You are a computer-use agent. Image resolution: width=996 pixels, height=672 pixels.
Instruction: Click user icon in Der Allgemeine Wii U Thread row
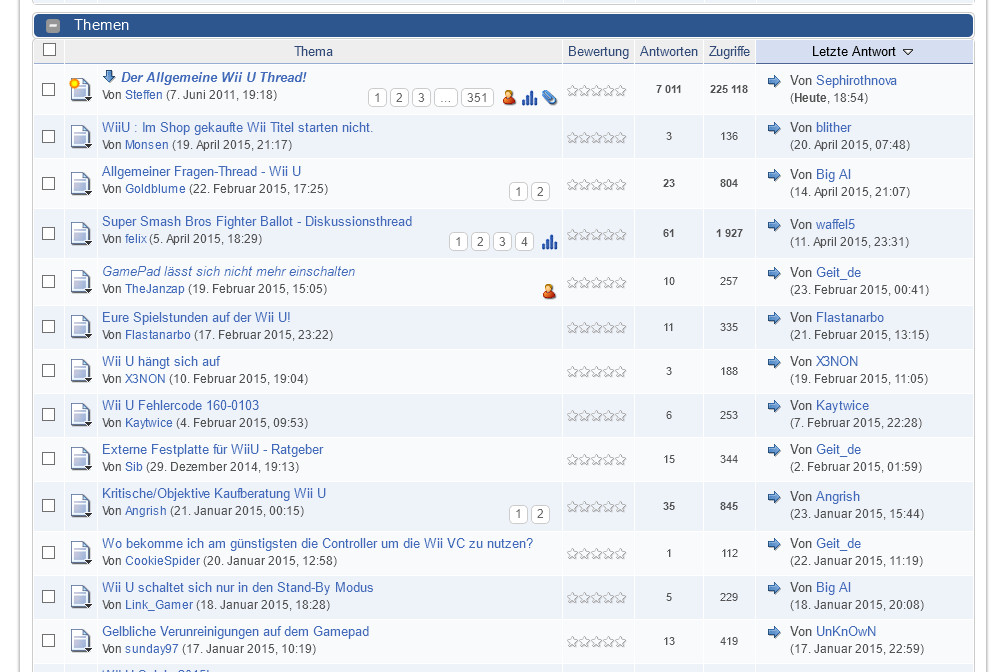509,97
